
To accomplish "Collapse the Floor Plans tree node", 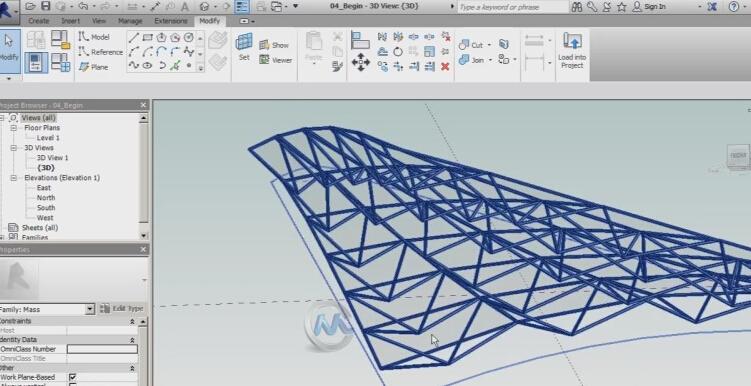I will (13, 128).
